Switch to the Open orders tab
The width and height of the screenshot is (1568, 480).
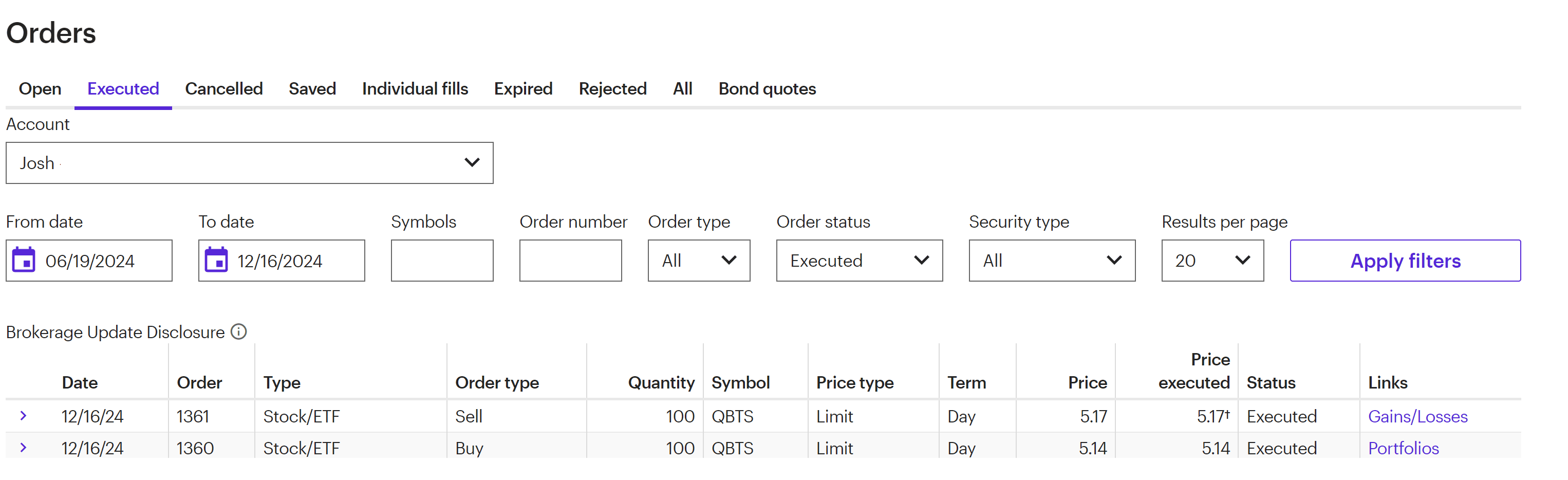[x=40, y=89]
